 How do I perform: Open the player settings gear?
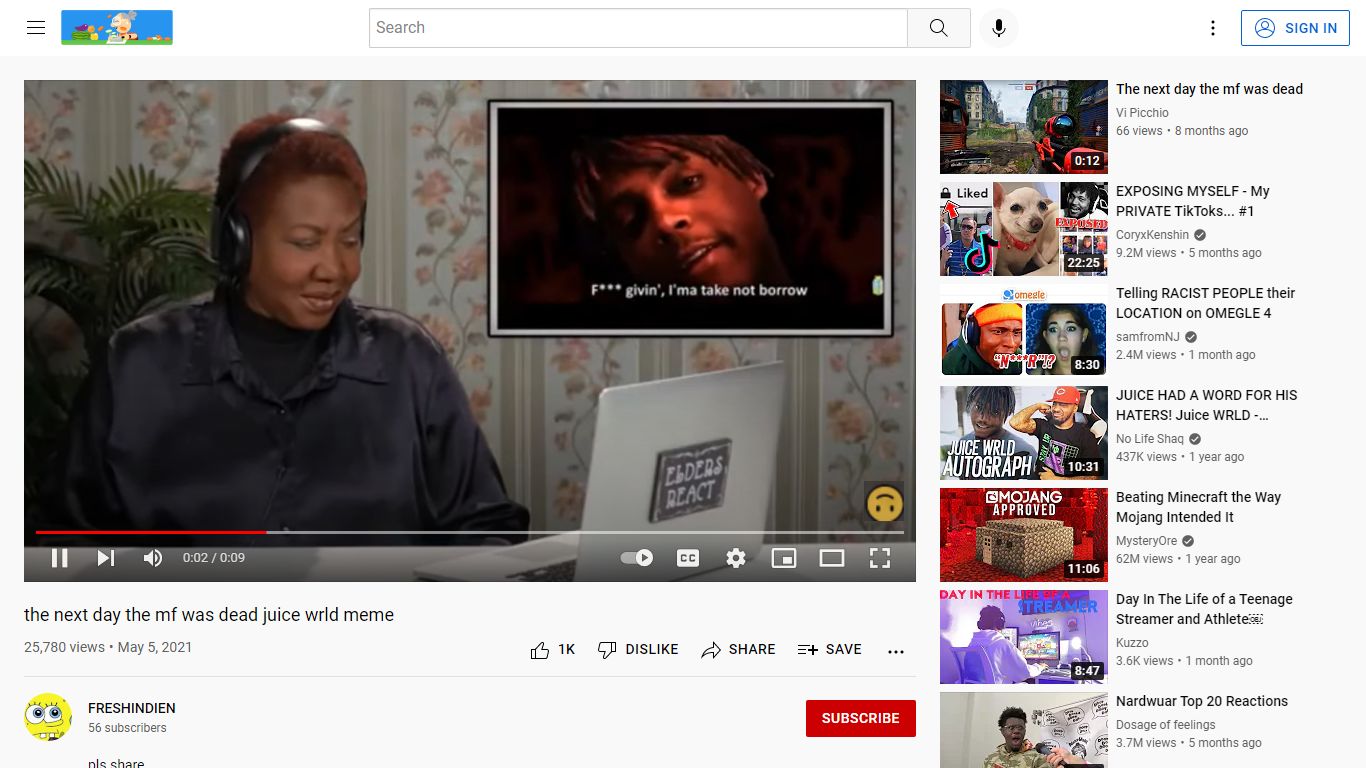[x=736, y=558]
